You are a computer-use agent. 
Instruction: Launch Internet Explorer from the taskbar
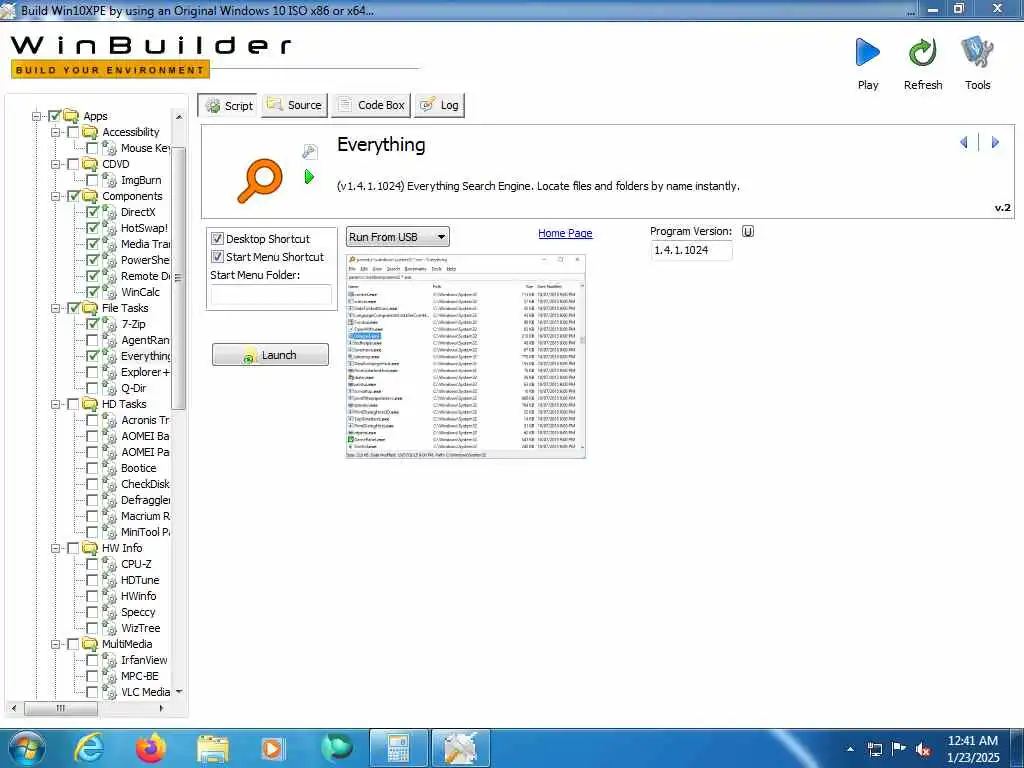(89, 748)
